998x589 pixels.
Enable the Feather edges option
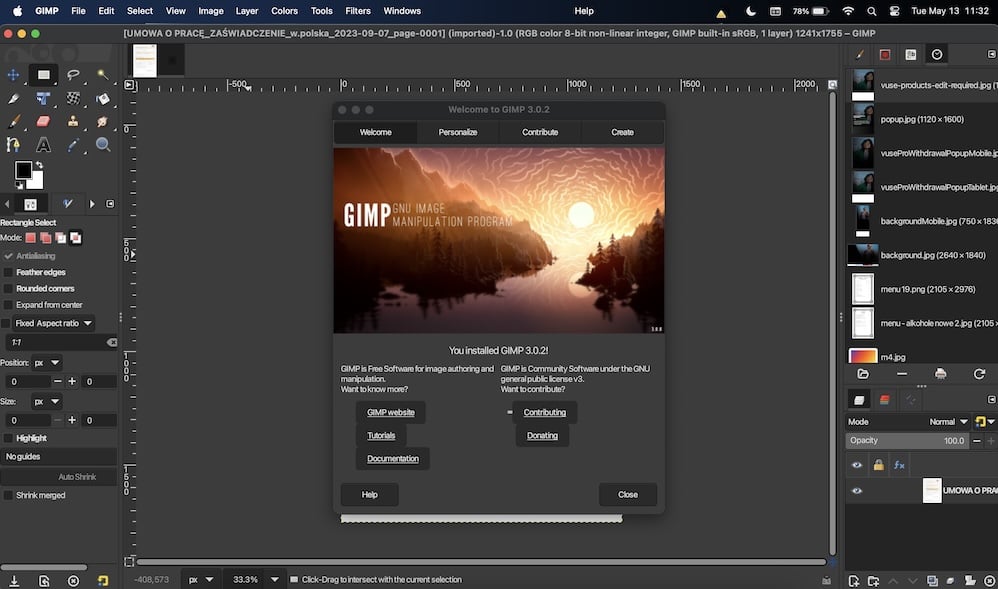tap(8, 273)
